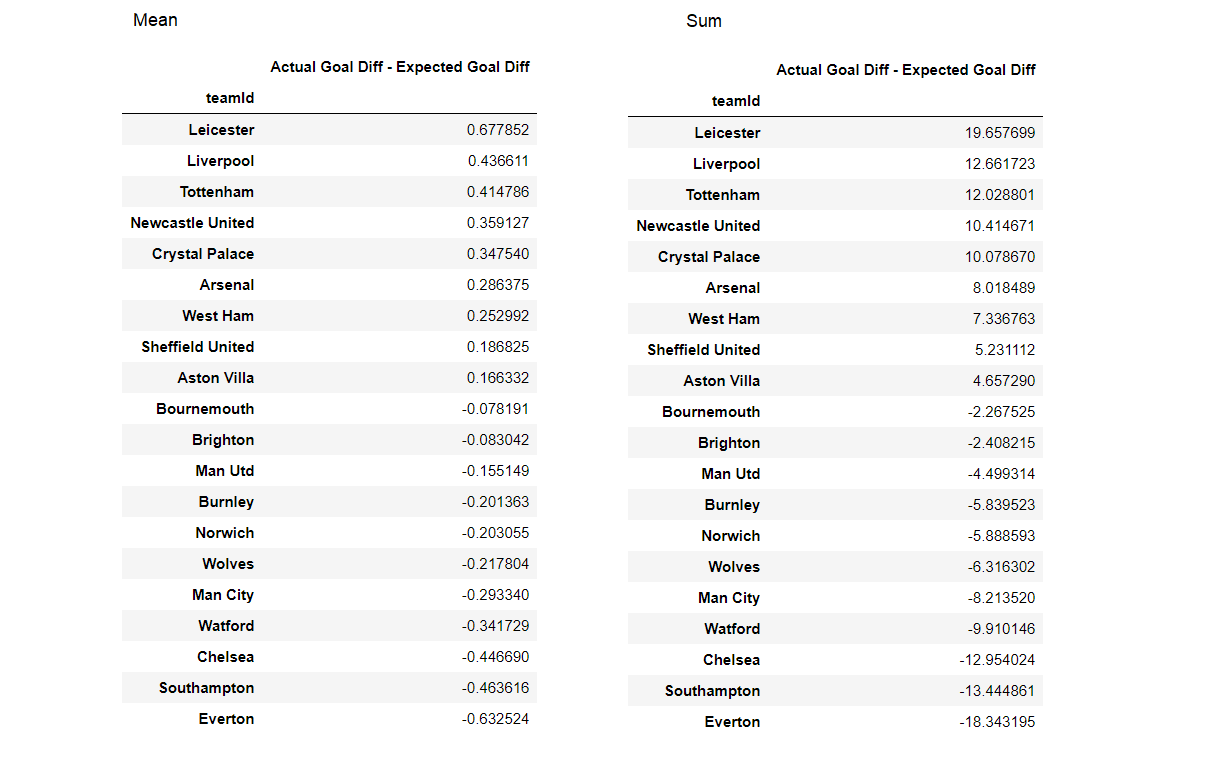1212x764 pixels.
Task: Click Tottenham row label in the Sum table
Action: (x=722, y=195)
